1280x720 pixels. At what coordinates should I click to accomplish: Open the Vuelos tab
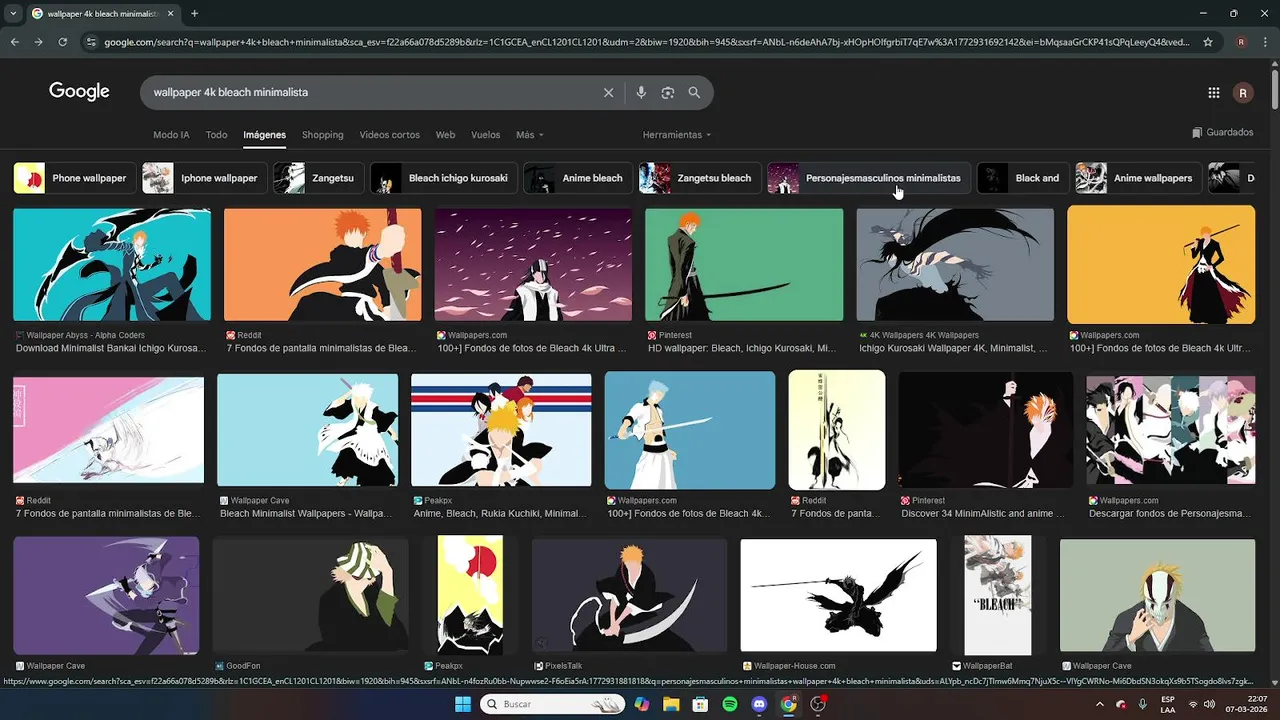[485, 135]
